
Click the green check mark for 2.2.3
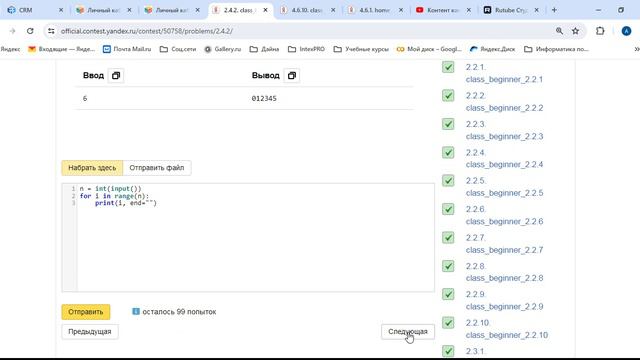click(448, 124)
